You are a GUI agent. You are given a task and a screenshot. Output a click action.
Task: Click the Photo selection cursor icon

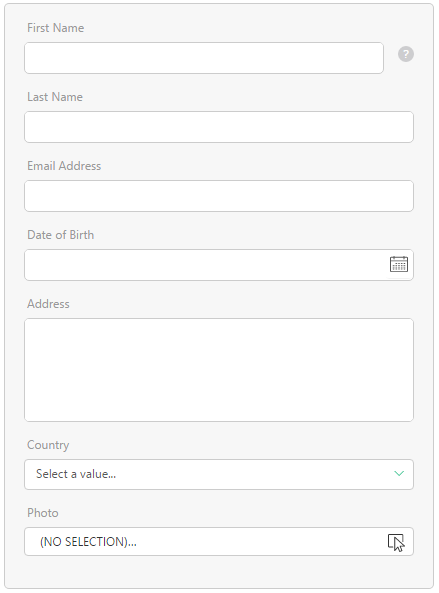[x=396, y=542]
